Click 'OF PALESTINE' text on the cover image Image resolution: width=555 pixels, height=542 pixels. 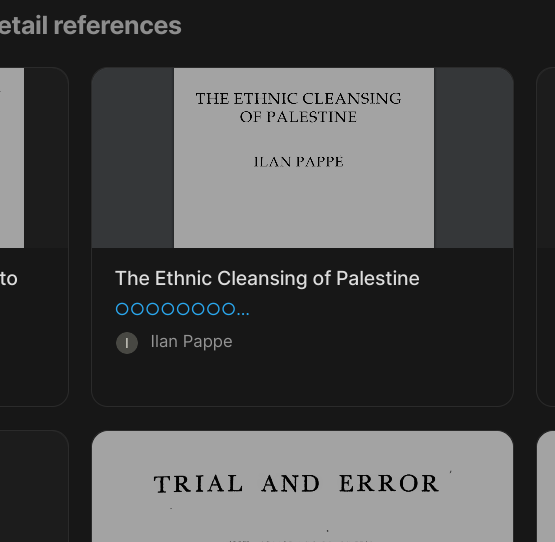coord(298,117)
